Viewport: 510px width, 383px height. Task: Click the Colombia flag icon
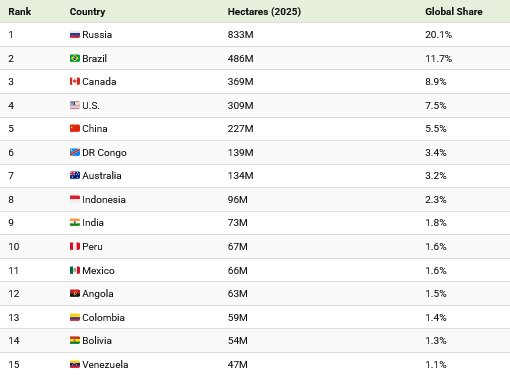coord(75,317)
